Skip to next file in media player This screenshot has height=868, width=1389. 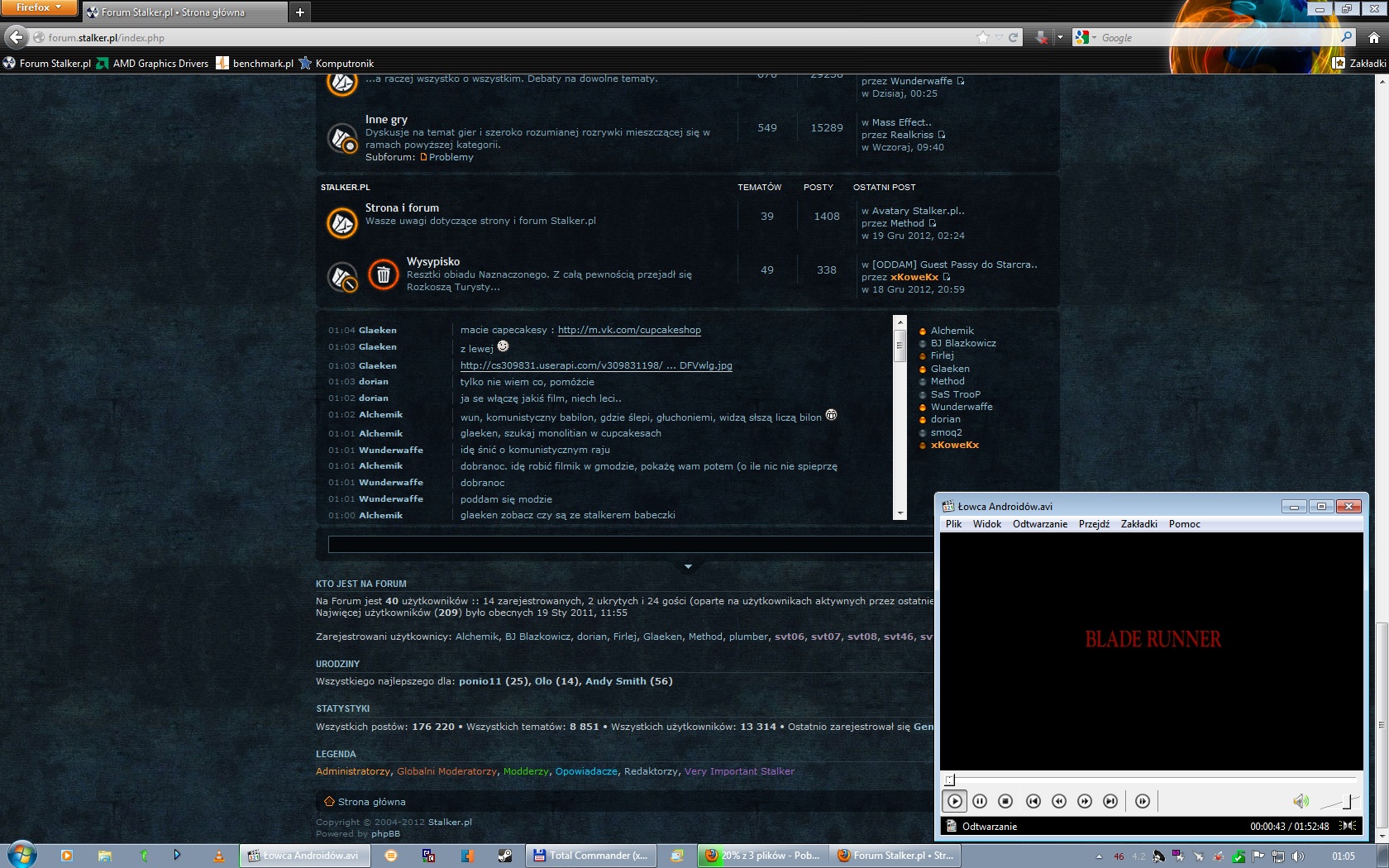(1110, 801)
